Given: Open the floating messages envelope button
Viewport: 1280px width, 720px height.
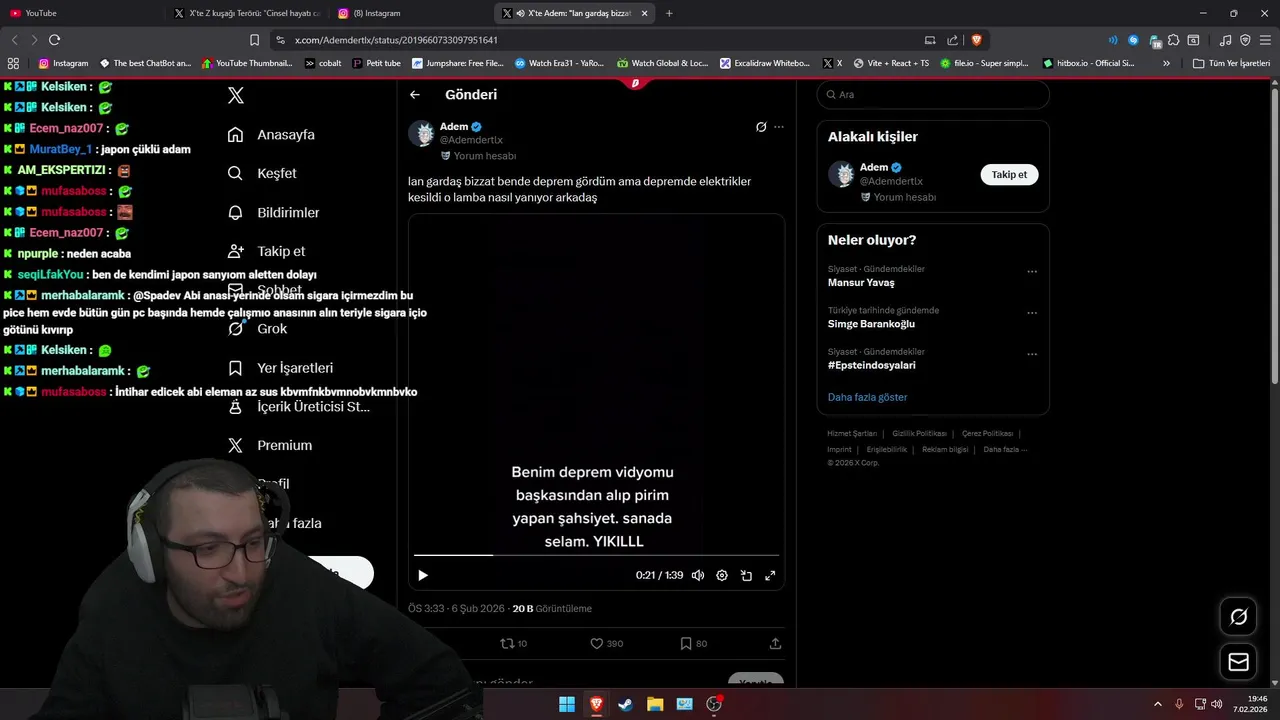Looking at the screenshot, I should click(x=1238, y=662).
